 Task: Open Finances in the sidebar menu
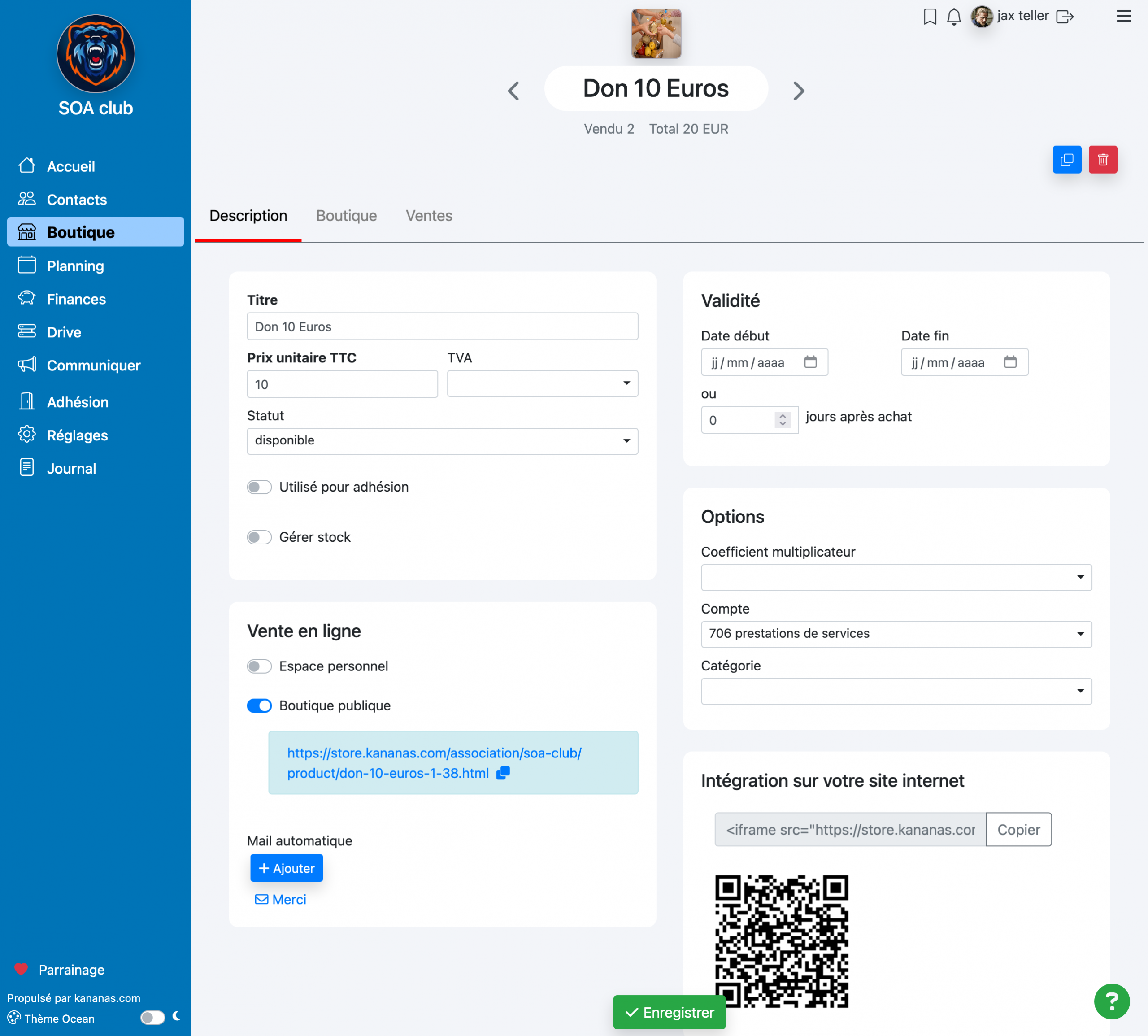(76, 300)
